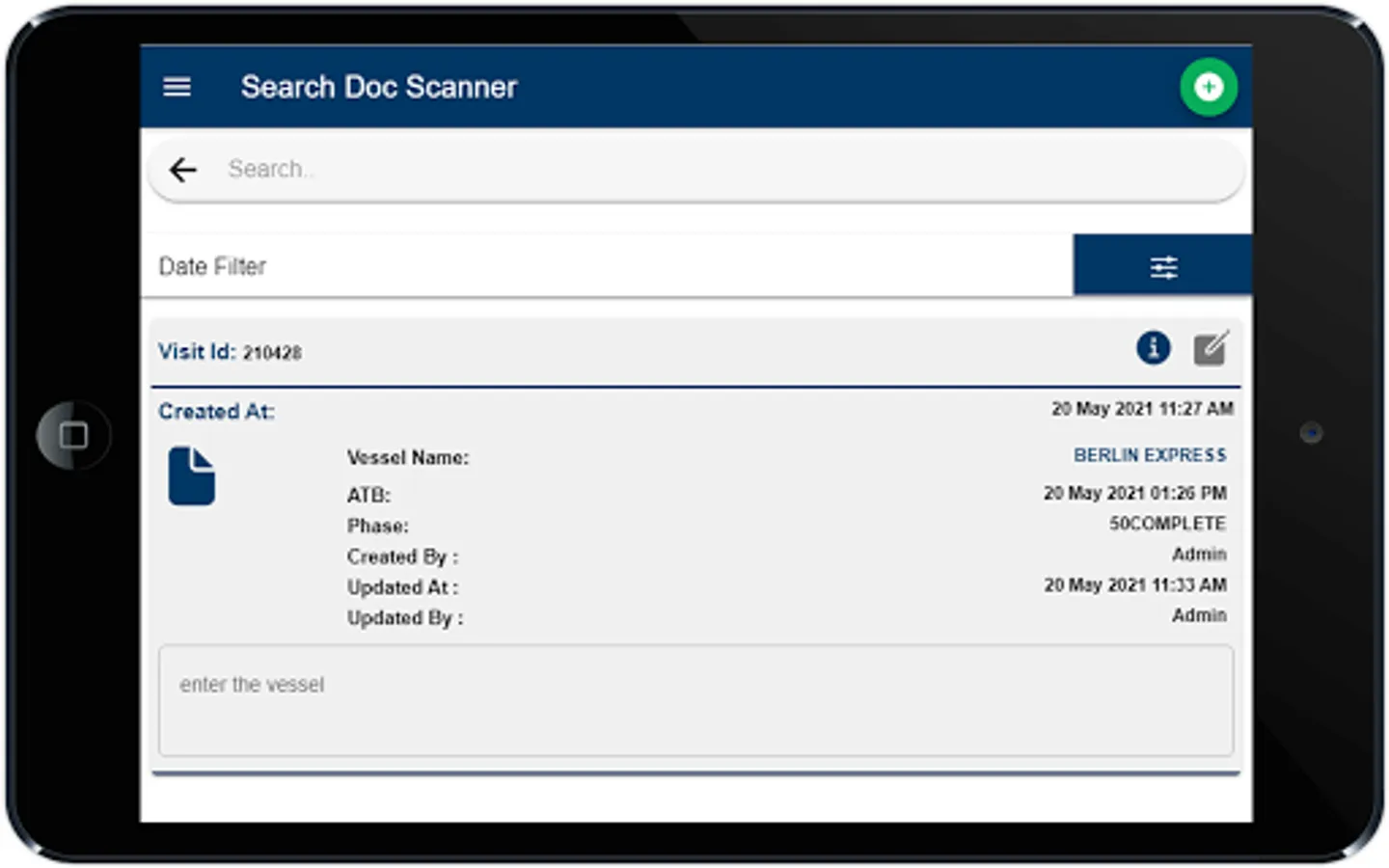Image resolution: width=1389 pixels, height=868 pixels.
Task: Click the Search Doc Scanner title
Action: pyautogui.click(x=379, y=87)
